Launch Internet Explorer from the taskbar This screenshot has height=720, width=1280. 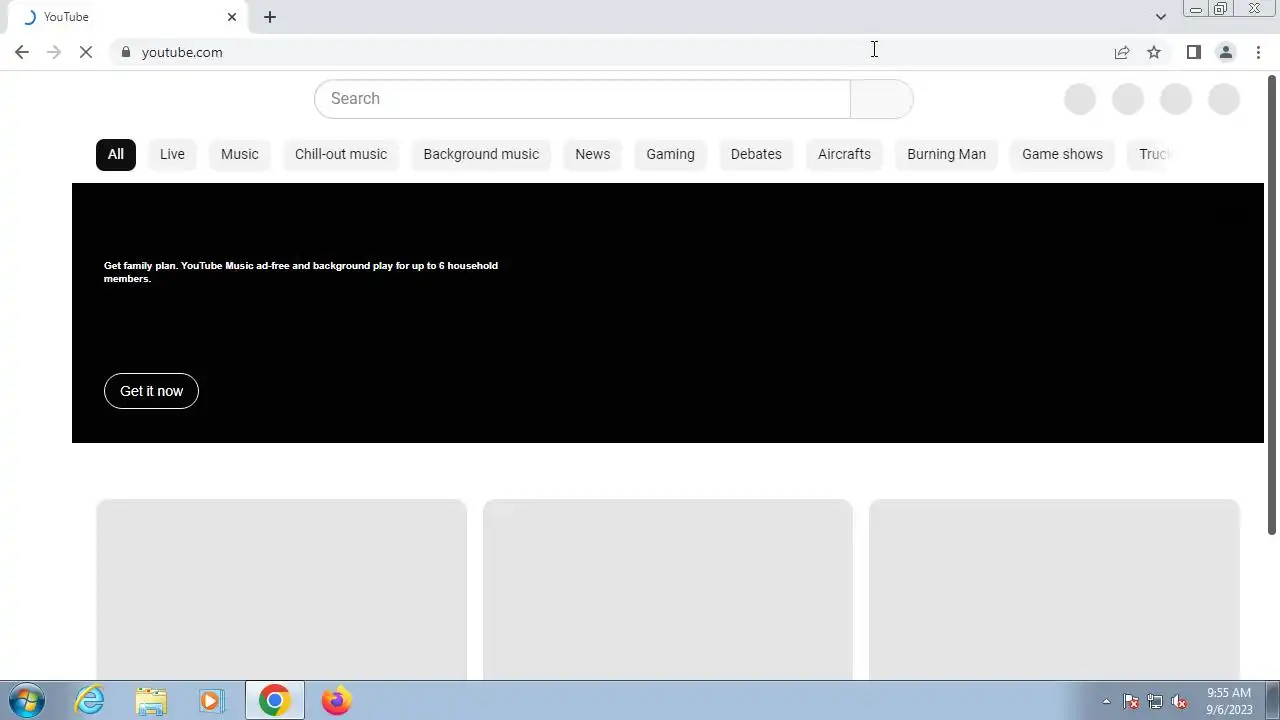tap(90, 701)
